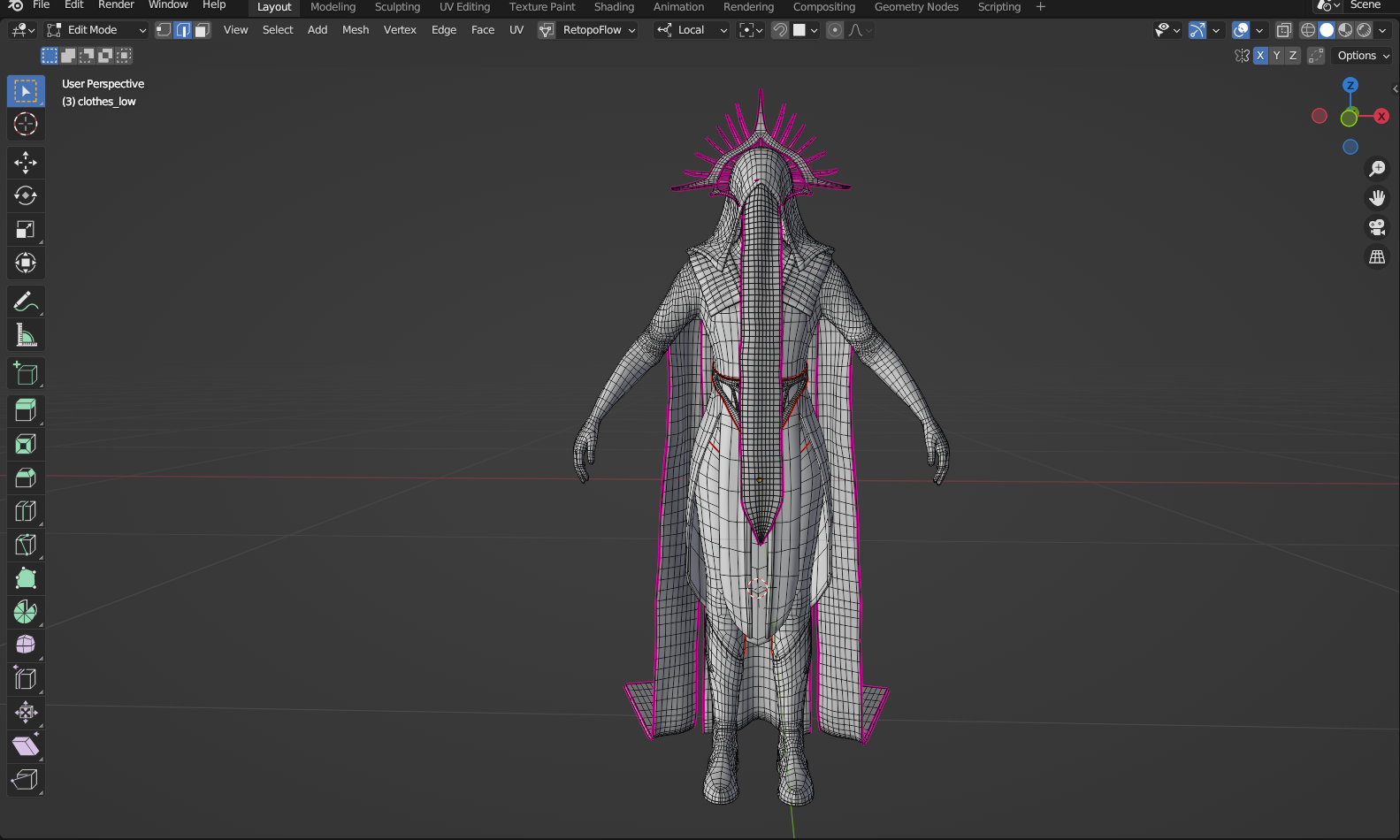Toggle X-ray view
This screenshot has width=1400, height=840.
1284,30
